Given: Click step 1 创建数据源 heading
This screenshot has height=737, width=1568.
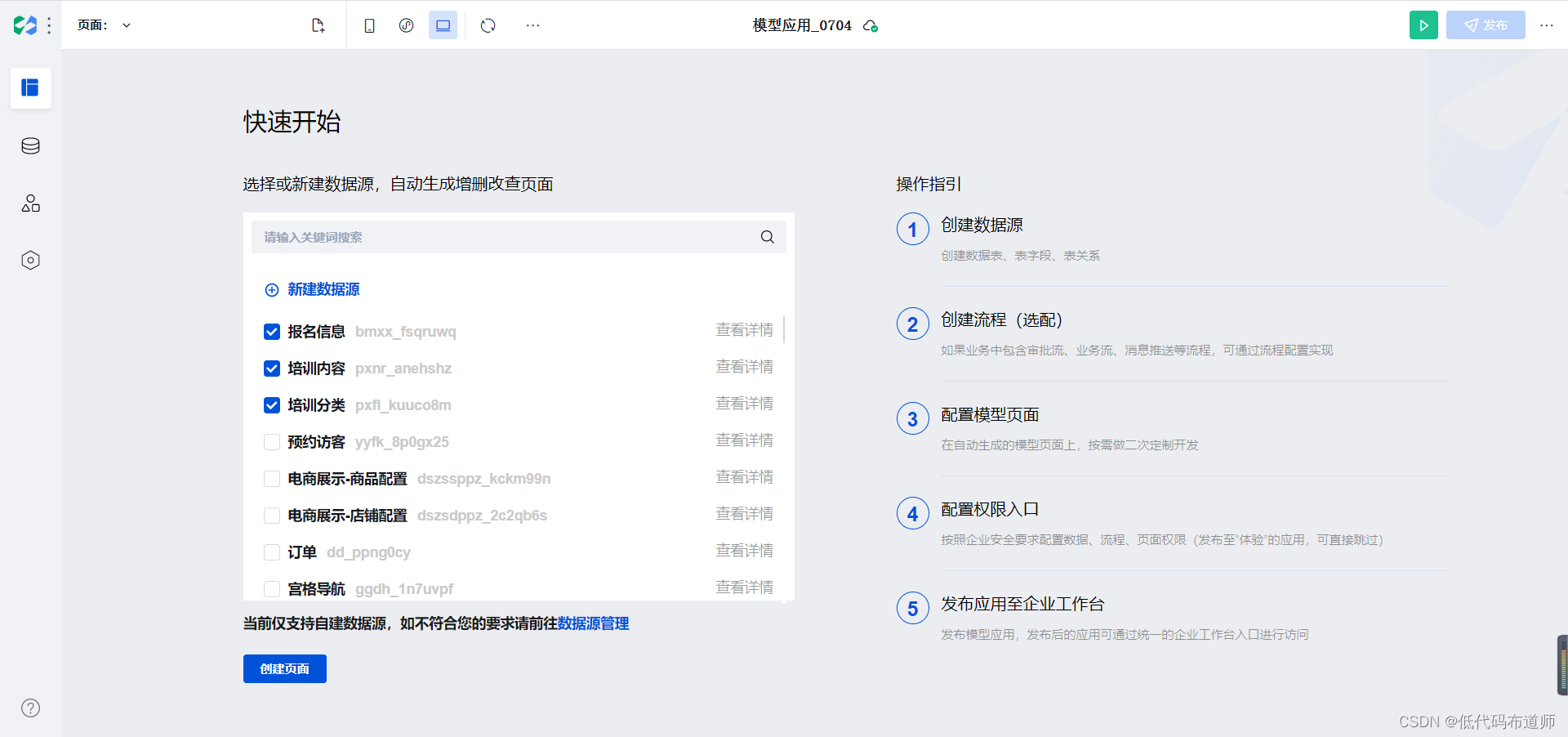Looking at the screenshot, I should [982, 225].
